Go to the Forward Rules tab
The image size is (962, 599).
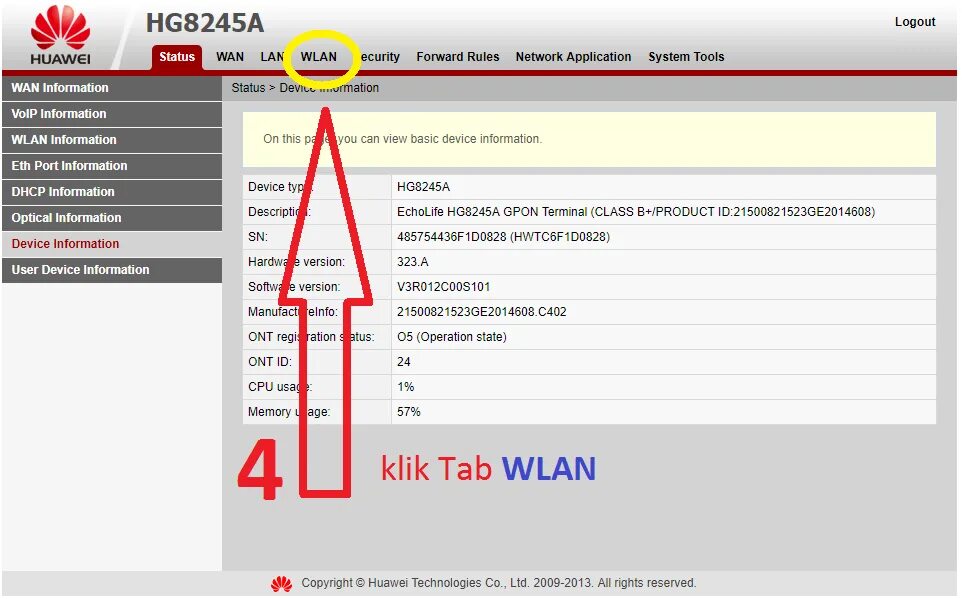click(458, 57)
